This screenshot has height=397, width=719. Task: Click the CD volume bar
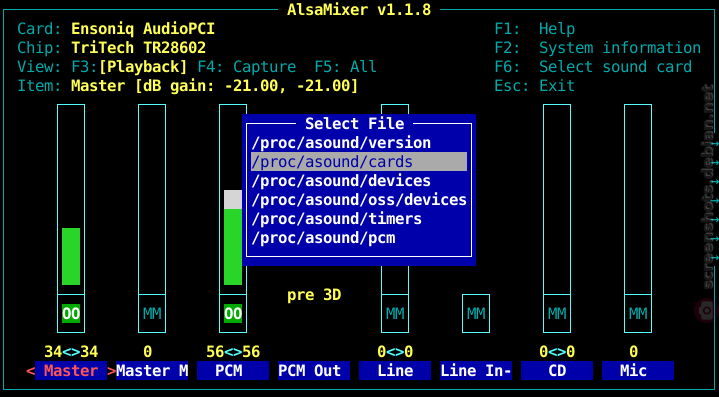click(x=557, y=199)
